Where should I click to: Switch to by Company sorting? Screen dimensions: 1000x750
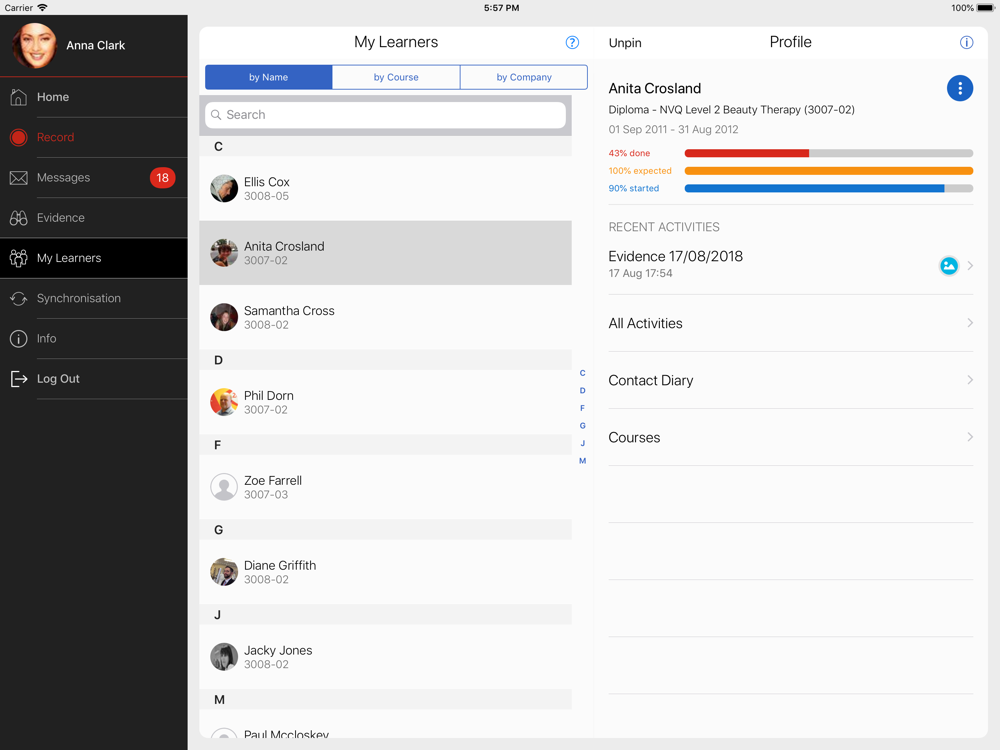524,77
